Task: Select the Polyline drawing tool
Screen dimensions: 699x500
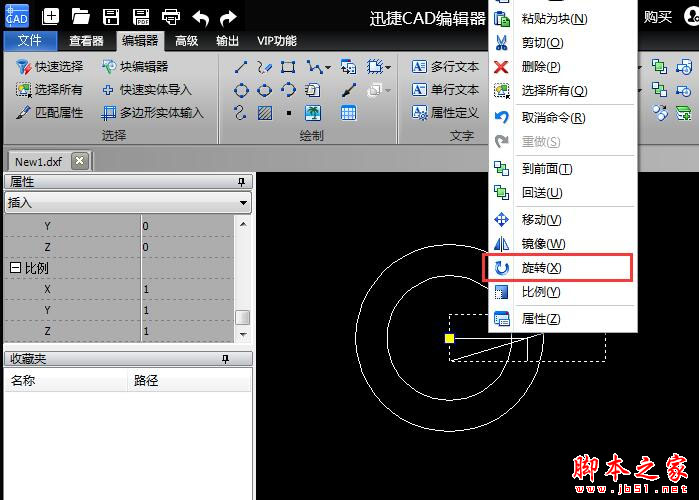Action: (x=314, y=67)
